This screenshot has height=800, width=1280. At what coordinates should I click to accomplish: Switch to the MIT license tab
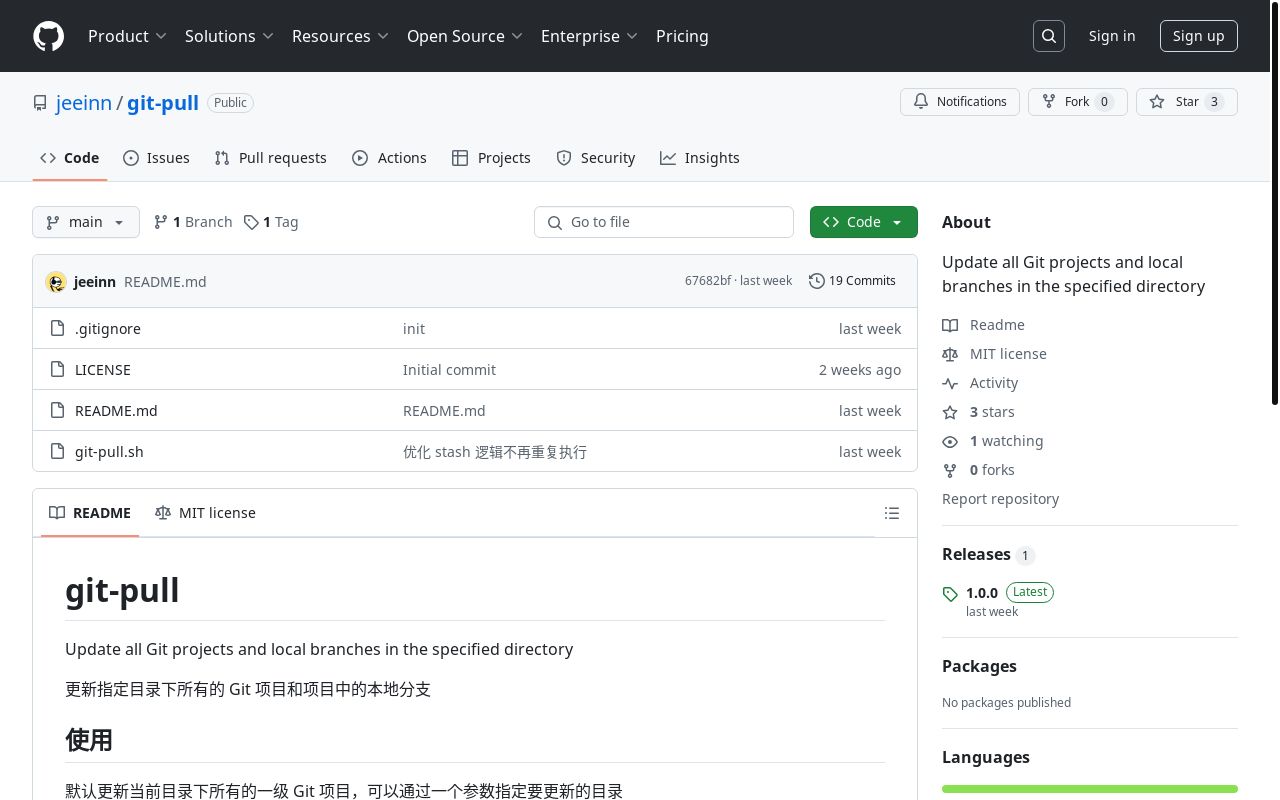[206, 513]
